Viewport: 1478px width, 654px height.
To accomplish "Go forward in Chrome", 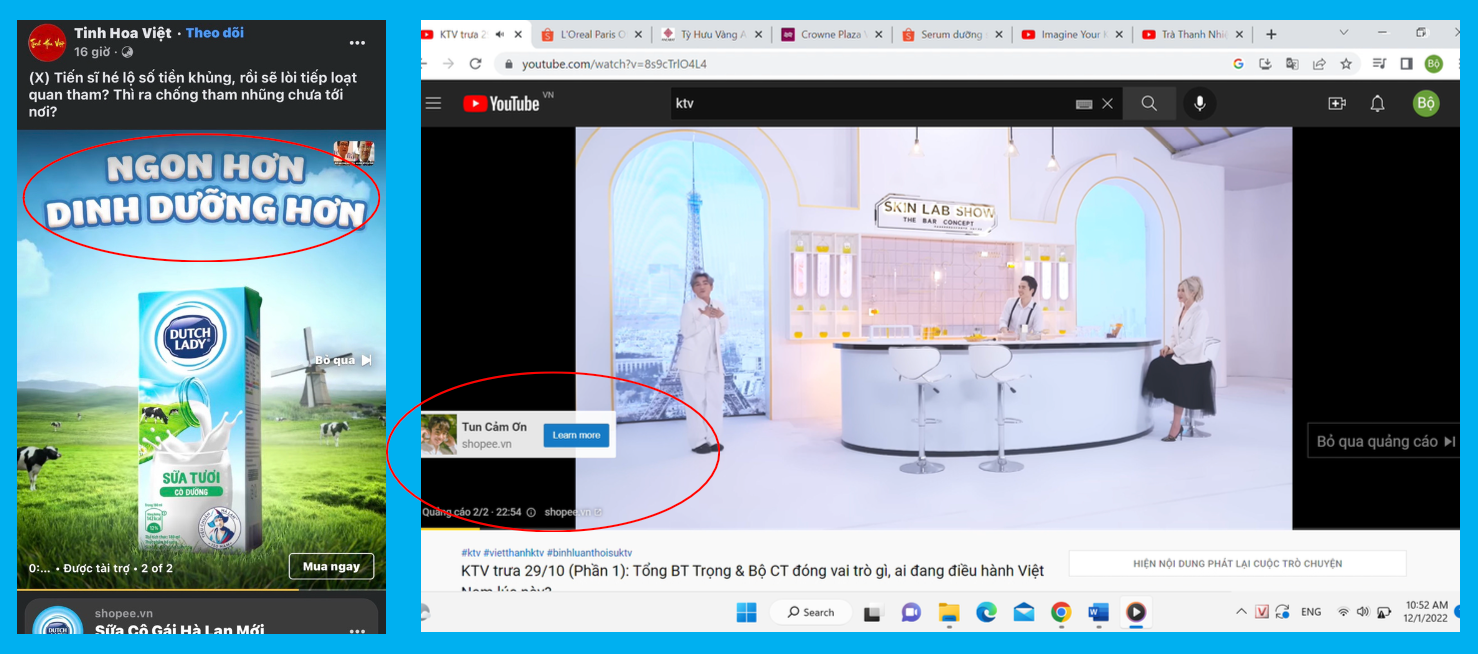I will [x=447, y=63].
